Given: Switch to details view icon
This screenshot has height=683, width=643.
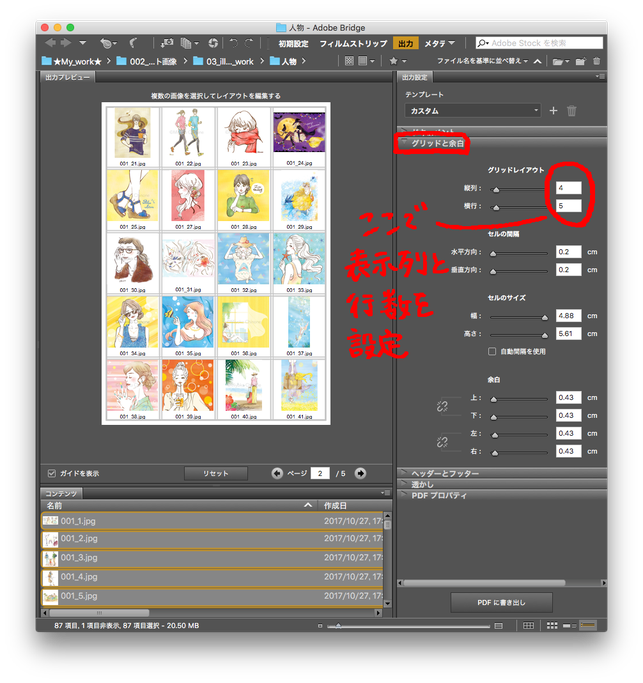Looking at the screenshot, I should [x=569, y=626].
